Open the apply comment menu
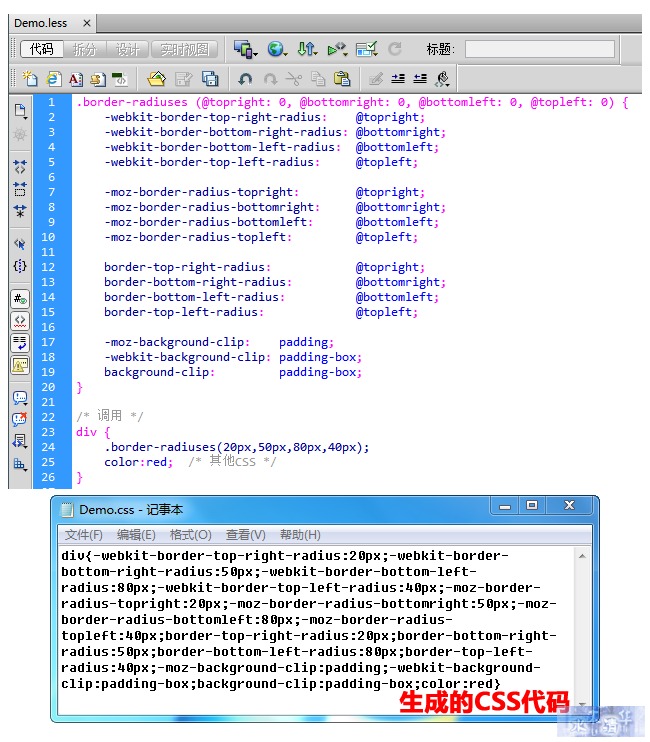This screenshot has height=742, width=650. [x=20, y=398]
